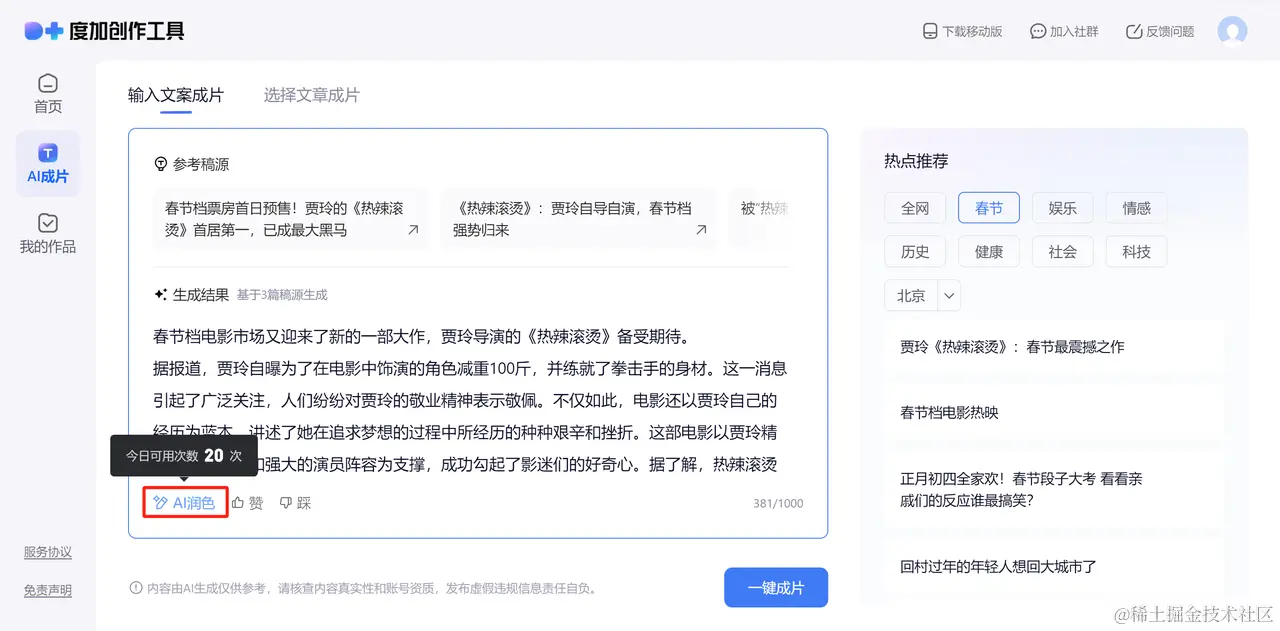The image size is (1280, 631).
Task: Open hot topic 正月初四全家欢 春节段子大考
Action: click(x=1054, y=490)
